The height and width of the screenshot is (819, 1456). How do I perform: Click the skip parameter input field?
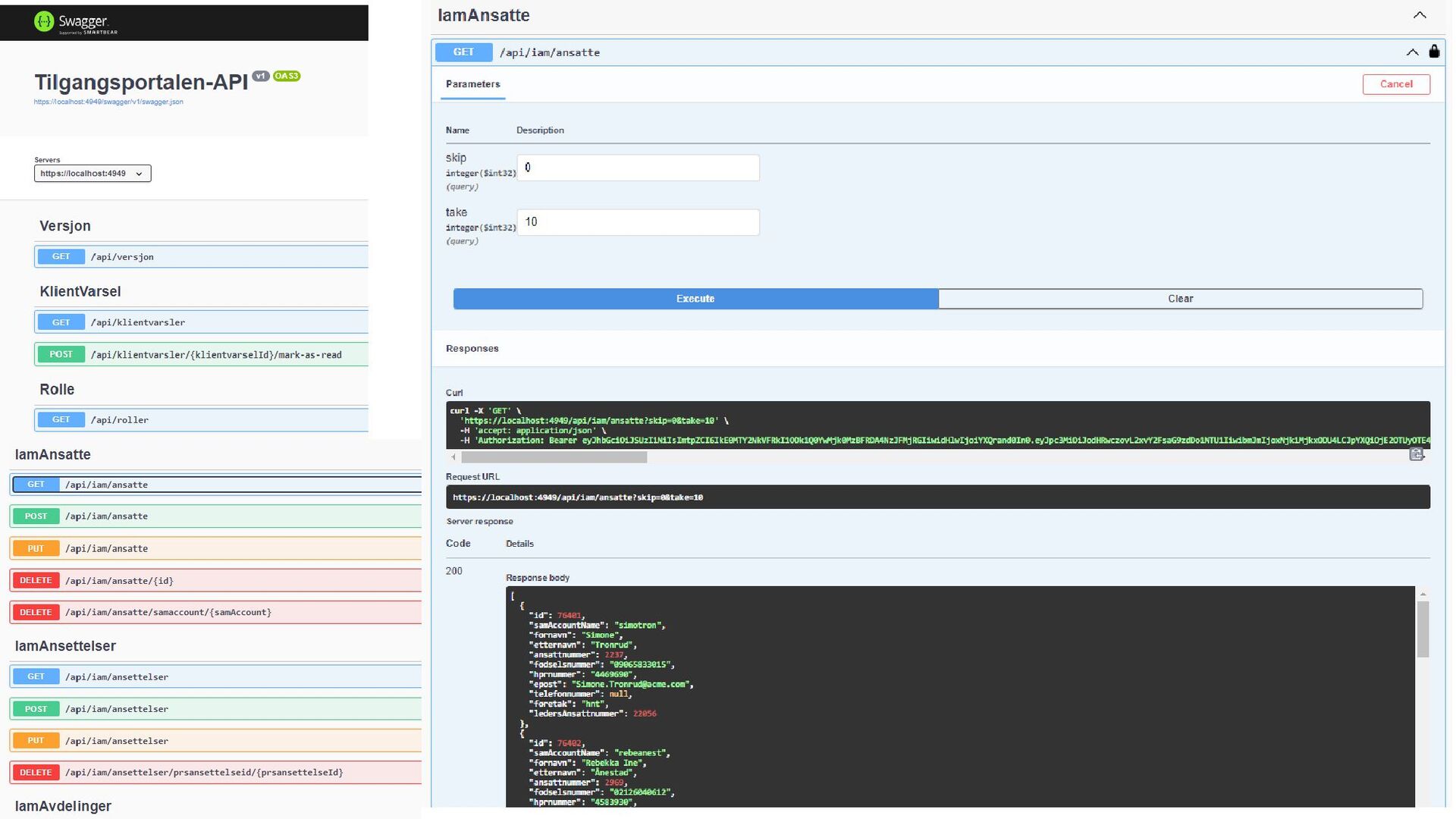(x=638, y=168)
